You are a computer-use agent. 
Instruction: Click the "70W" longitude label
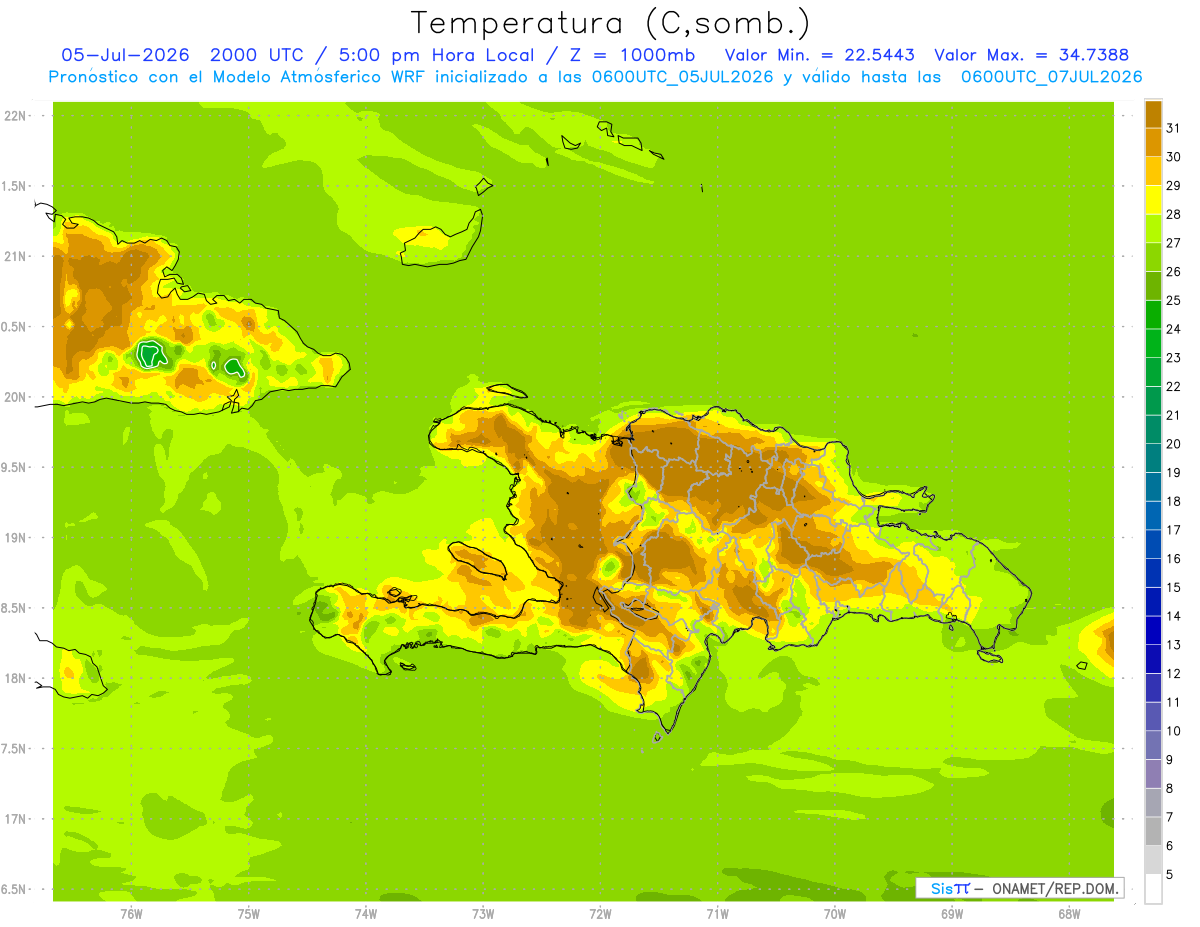coord(835,914)
